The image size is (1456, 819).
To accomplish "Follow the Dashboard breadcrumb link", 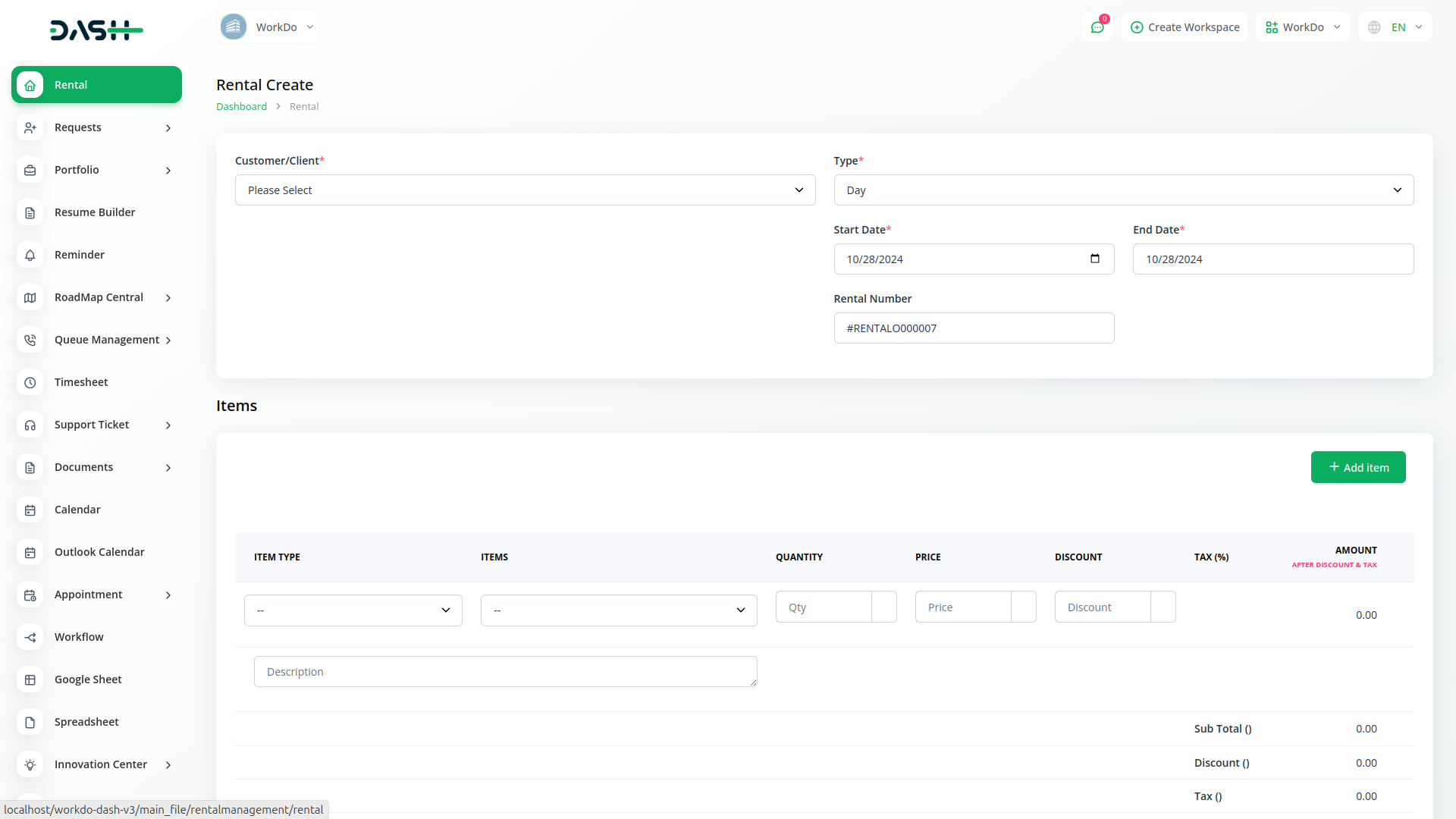I will point(241,106).
